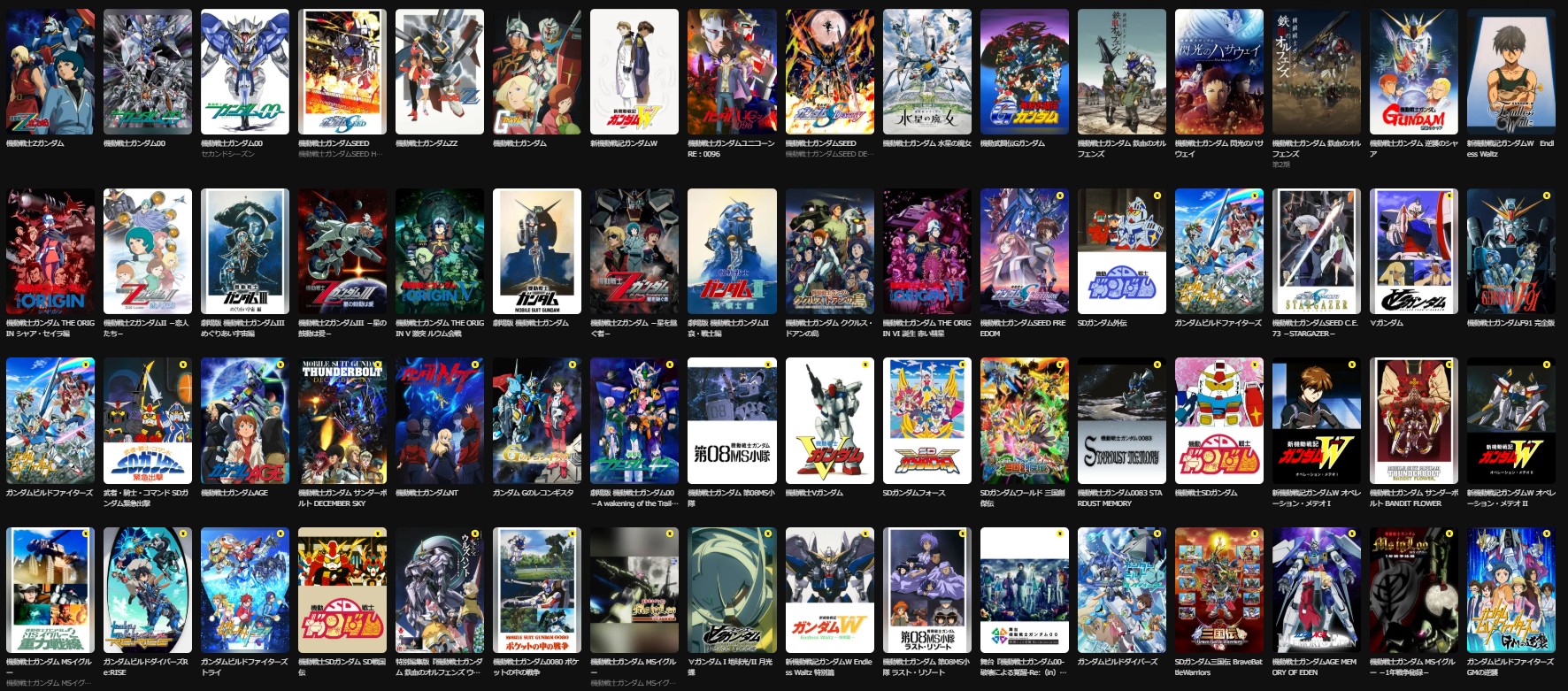This screenshot has height=691, width=1568.
Task: Open the 機動戦士ガンダムZZ poster
Action: pos(440,72)
